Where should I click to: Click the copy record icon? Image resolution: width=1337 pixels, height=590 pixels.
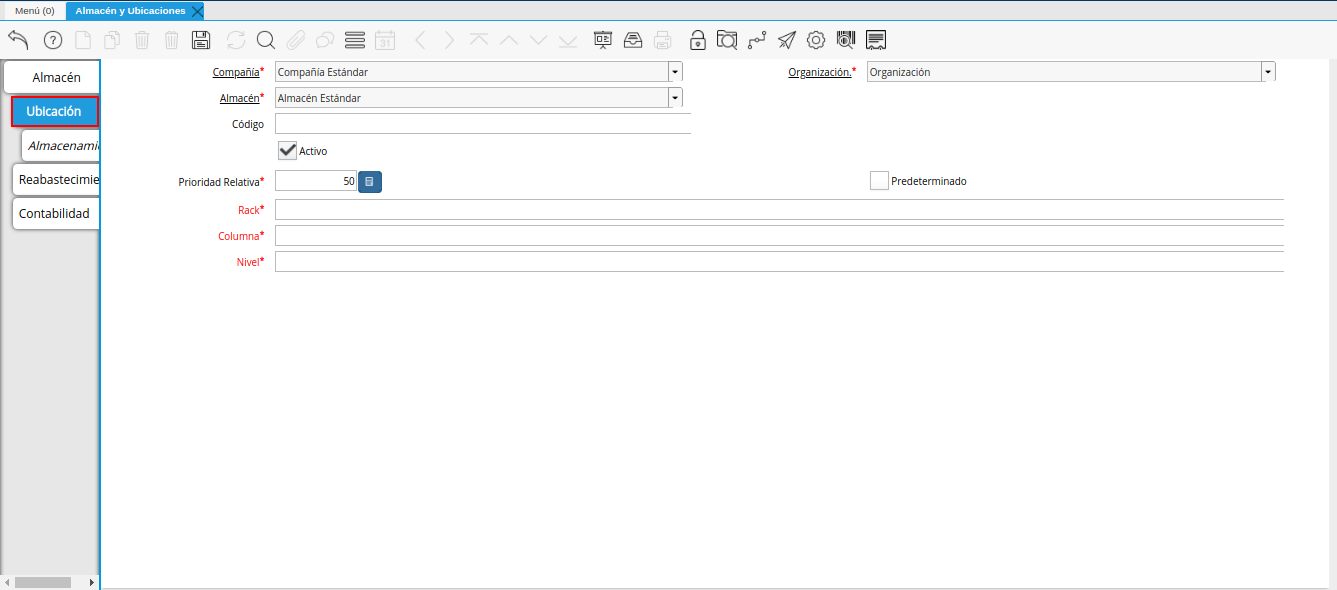pyautogui.click(x=113, y=40)
